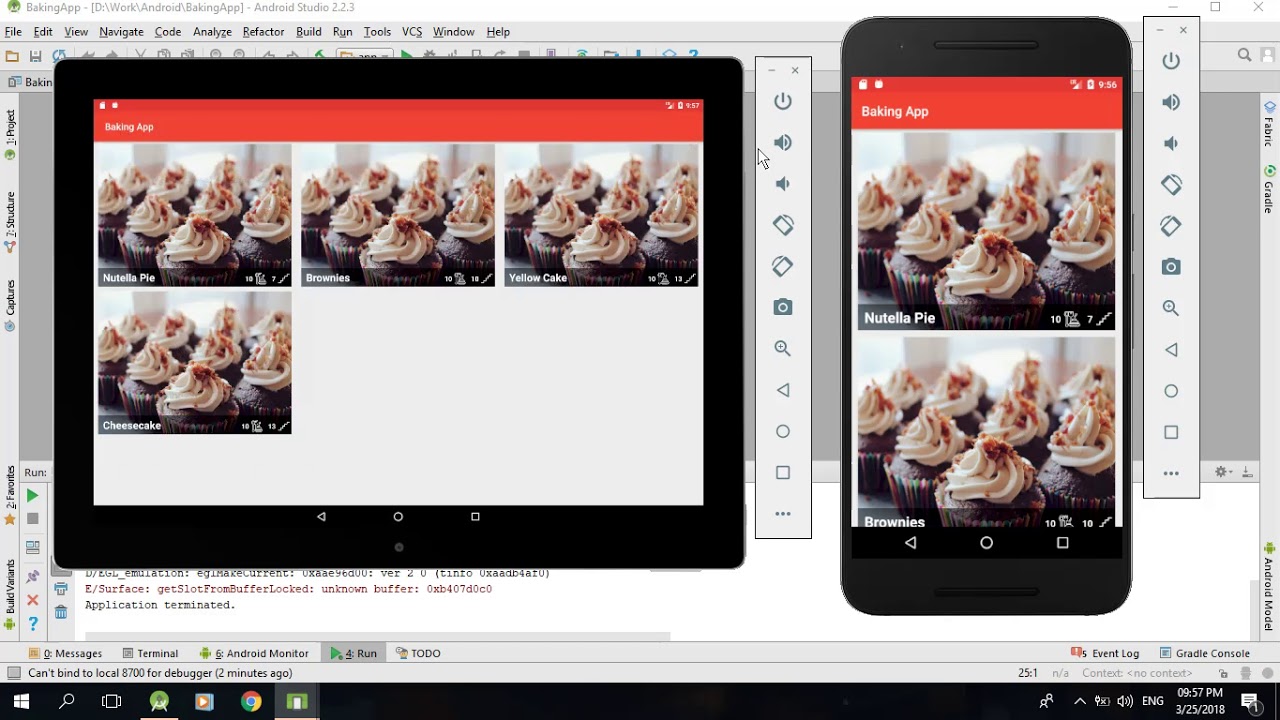Open extended controls for the phone emulator
Viewport: 1280px width, 720px height.
(x=1171, y=473)
